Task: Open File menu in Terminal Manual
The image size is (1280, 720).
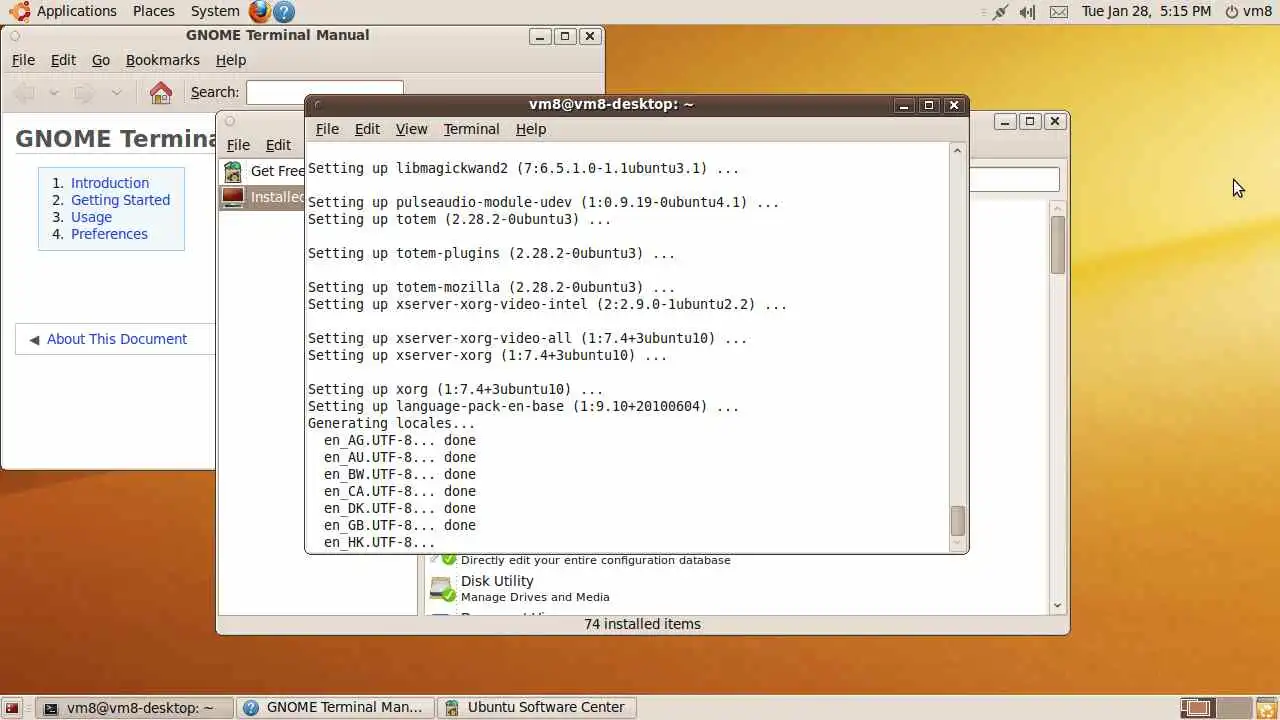Action: point(23,60)
